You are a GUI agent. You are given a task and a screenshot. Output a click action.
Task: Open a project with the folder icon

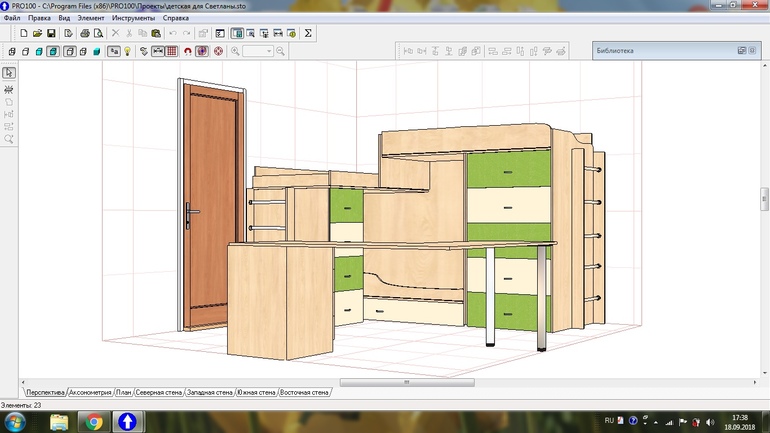pyautogui.click(x=37, y=33)
